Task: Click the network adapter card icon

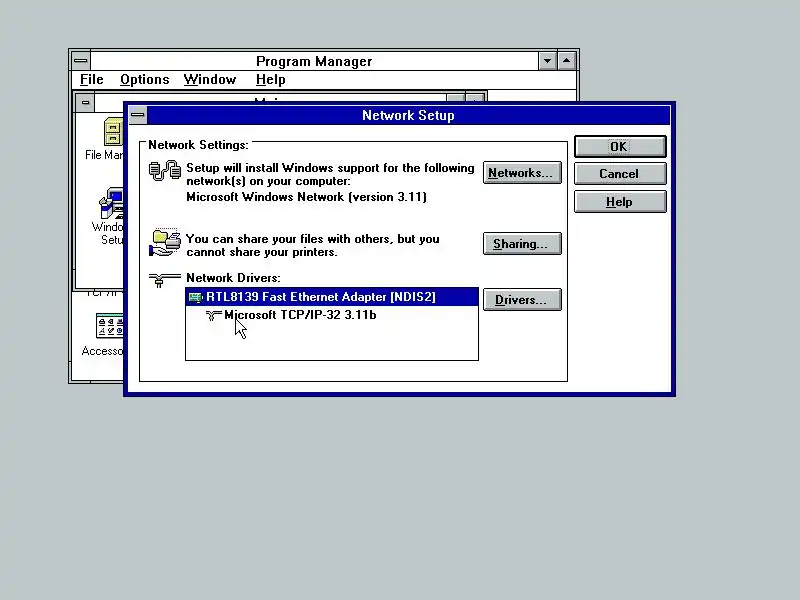Action: click(x=195, y=297)
